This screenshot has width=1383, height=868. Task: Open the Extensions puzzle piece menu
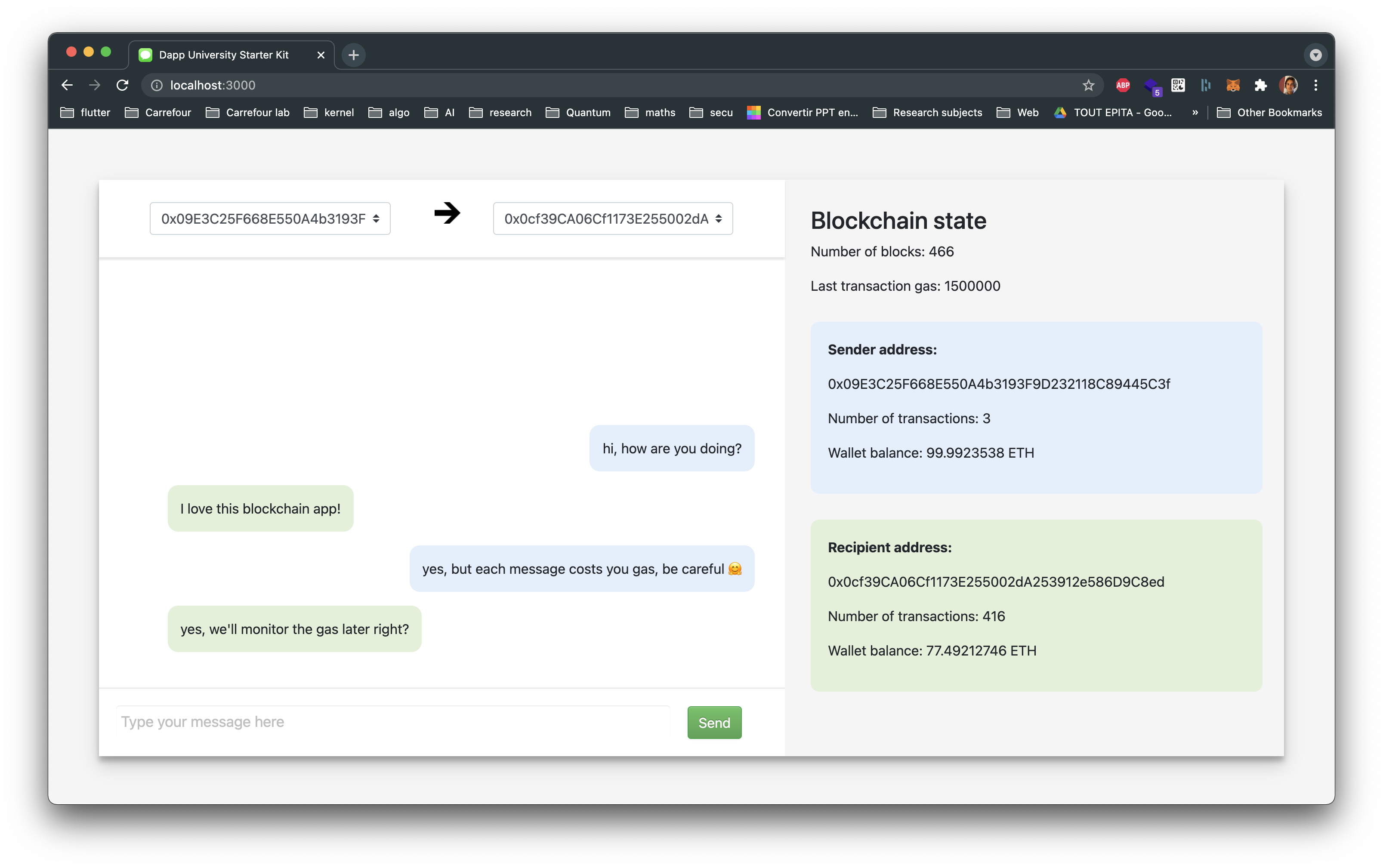tap(1260, 86)
